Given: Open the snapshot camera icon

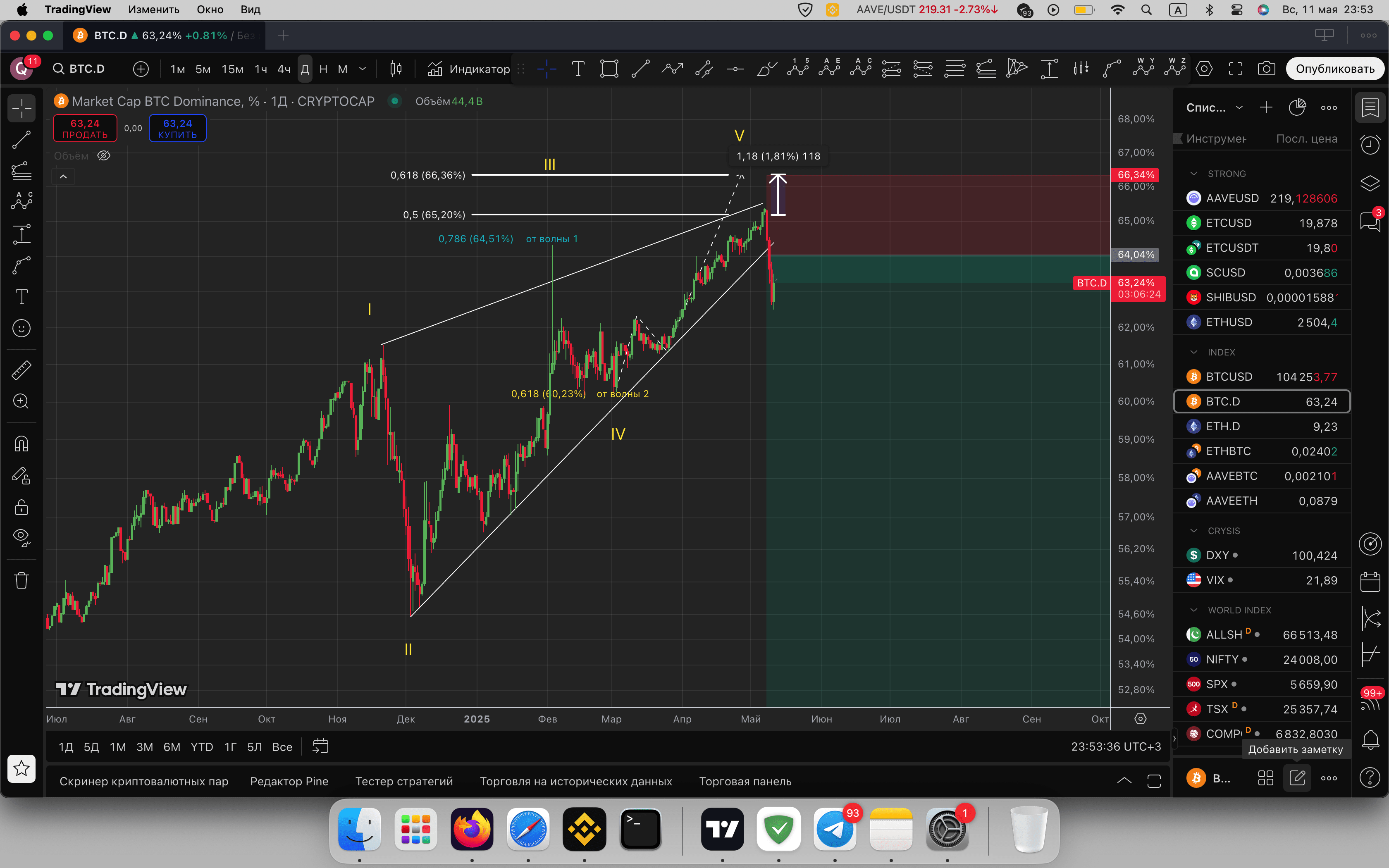Looking at the screenshot, I should pyautogui.click(x=1266, y=69).
